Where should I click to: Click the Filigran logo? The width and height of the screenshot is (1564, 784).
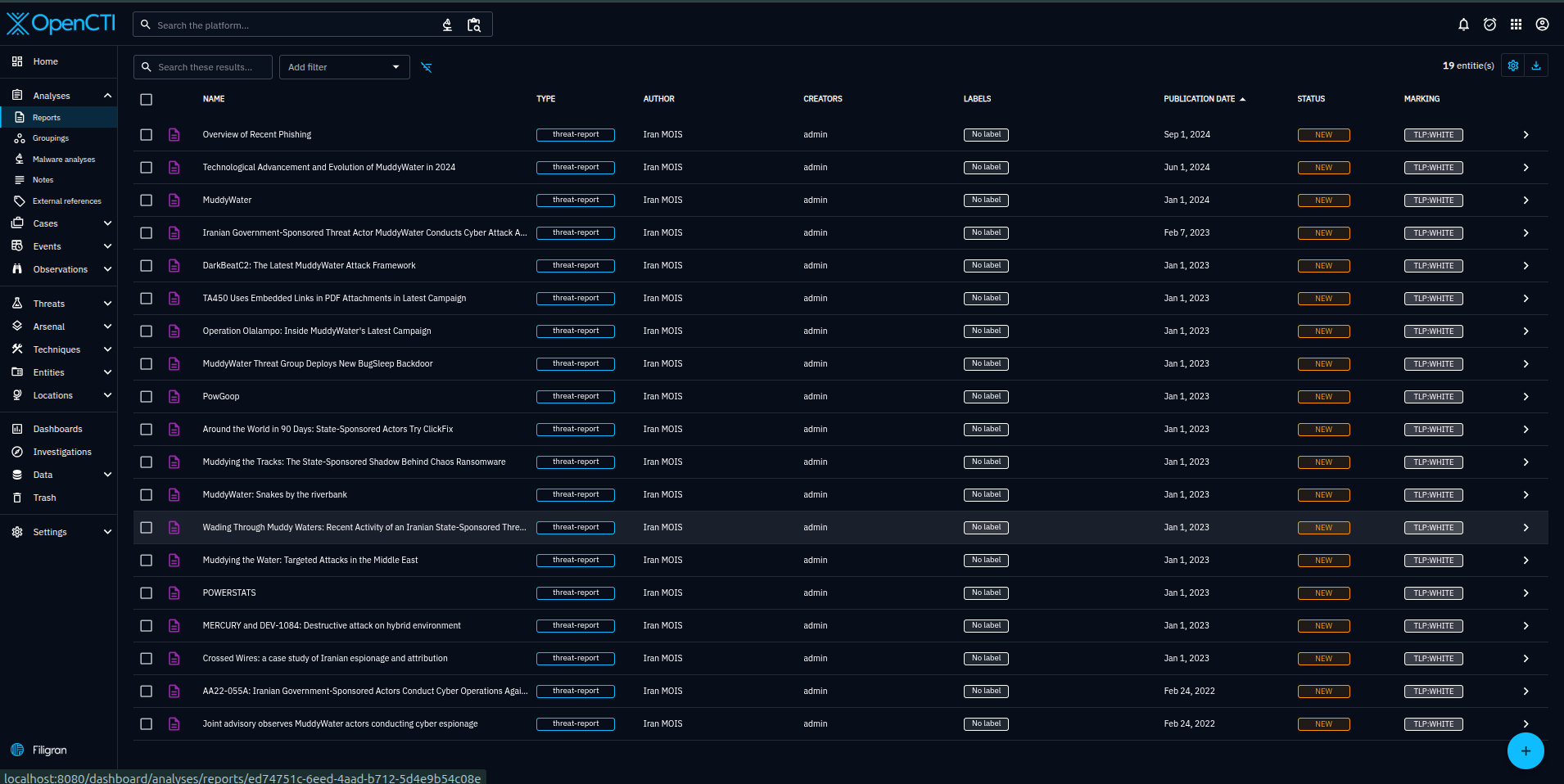pos(38,750)
